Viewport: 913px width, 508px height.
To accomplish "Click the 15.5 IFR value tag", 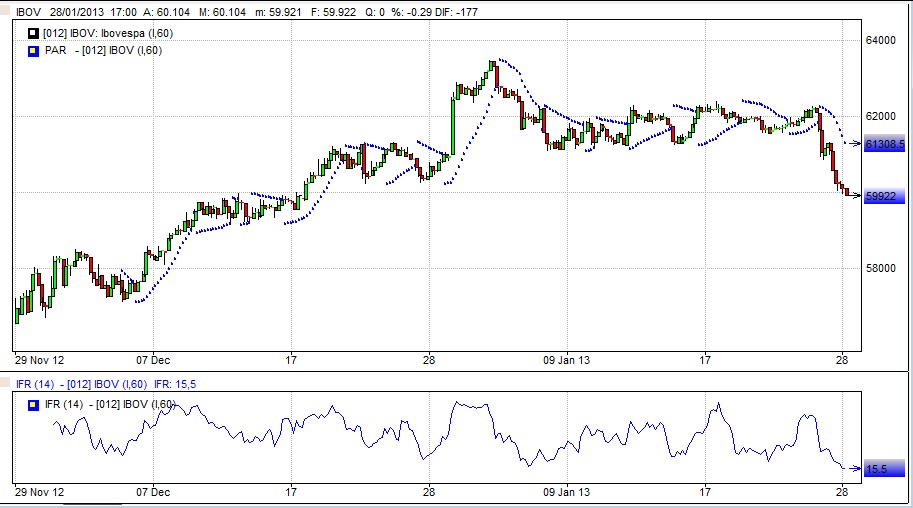I will pyautogui.click(x=877, y=469).
